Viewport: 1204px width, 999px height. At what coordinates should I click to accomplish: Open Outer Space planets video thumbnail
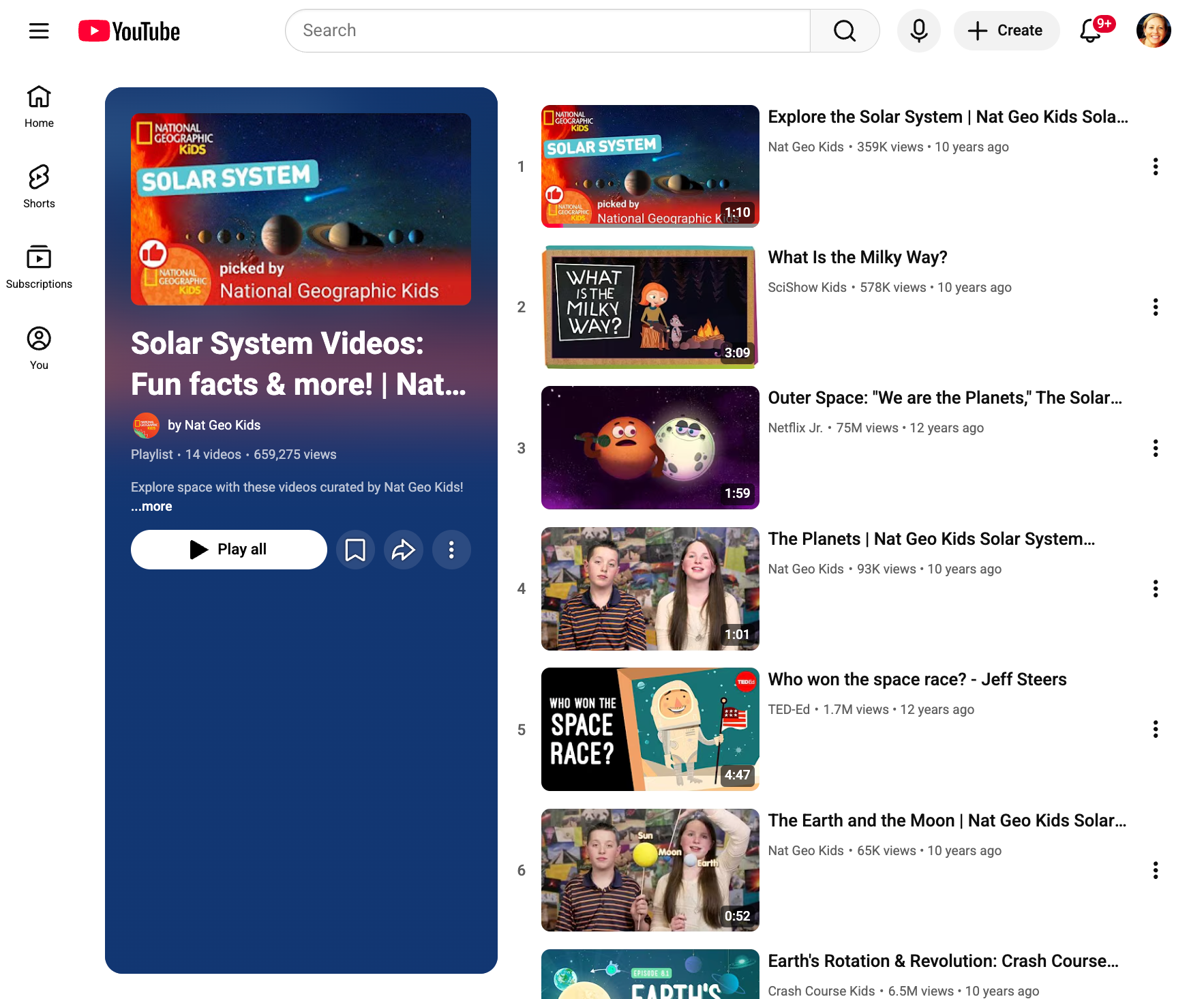[650, 448]
